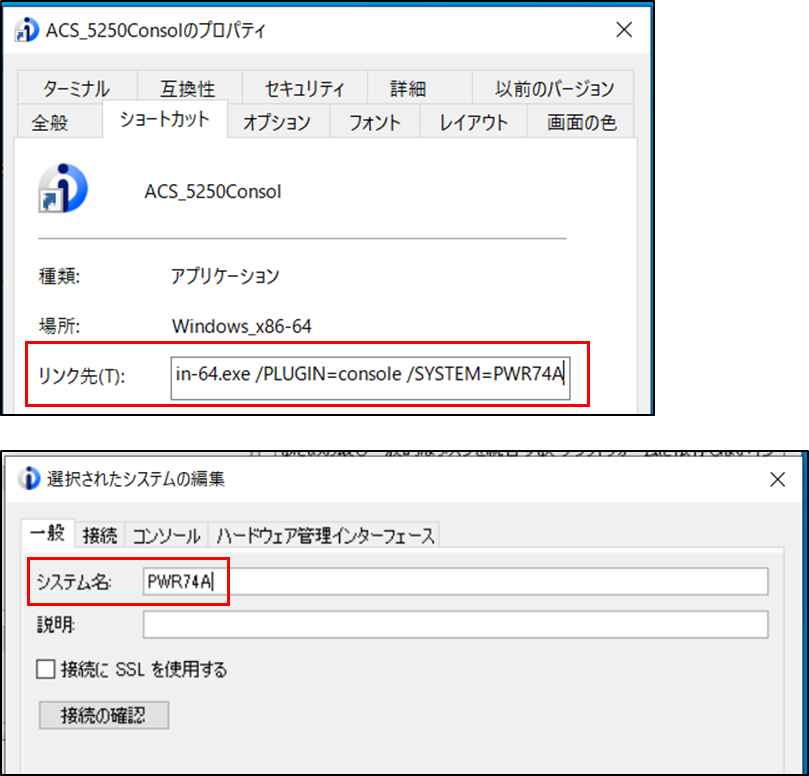Select the 一般 tab in system edit dialog

[x=48, y=533]
